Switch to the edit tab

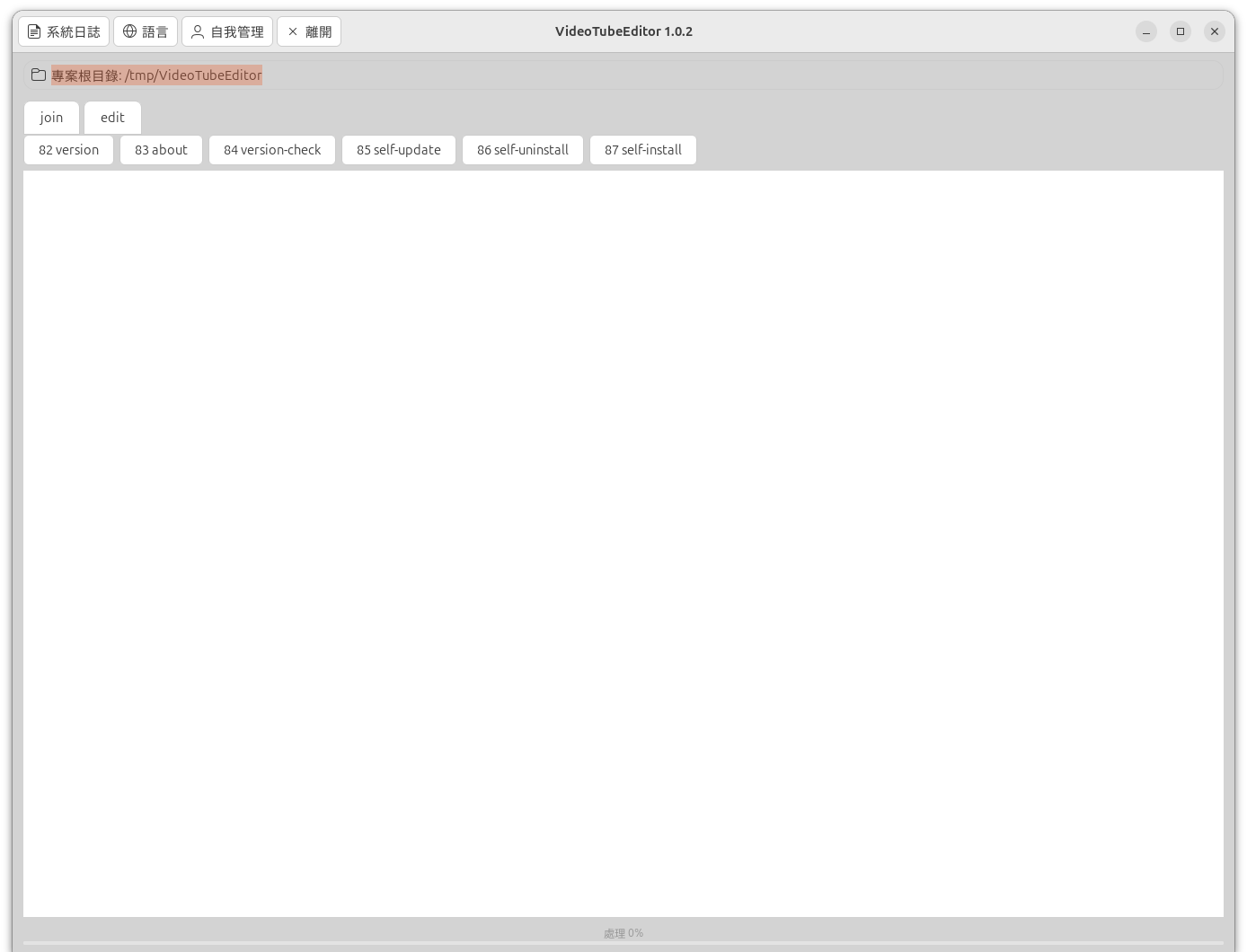[112, 118]
